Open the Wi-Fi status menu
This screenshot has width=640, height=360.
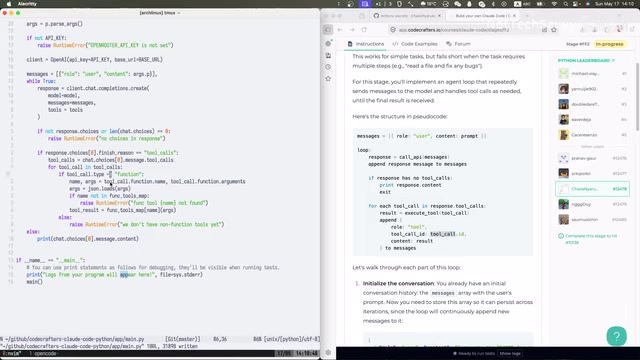554,4
